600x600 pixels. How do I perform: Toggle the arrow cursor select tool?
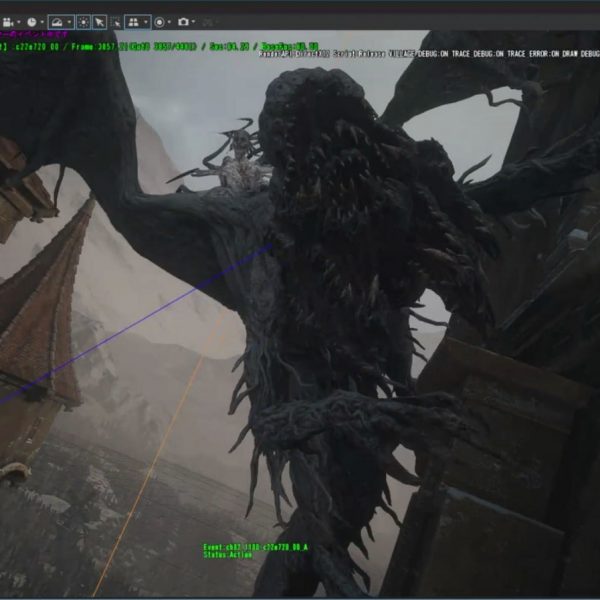99,22
